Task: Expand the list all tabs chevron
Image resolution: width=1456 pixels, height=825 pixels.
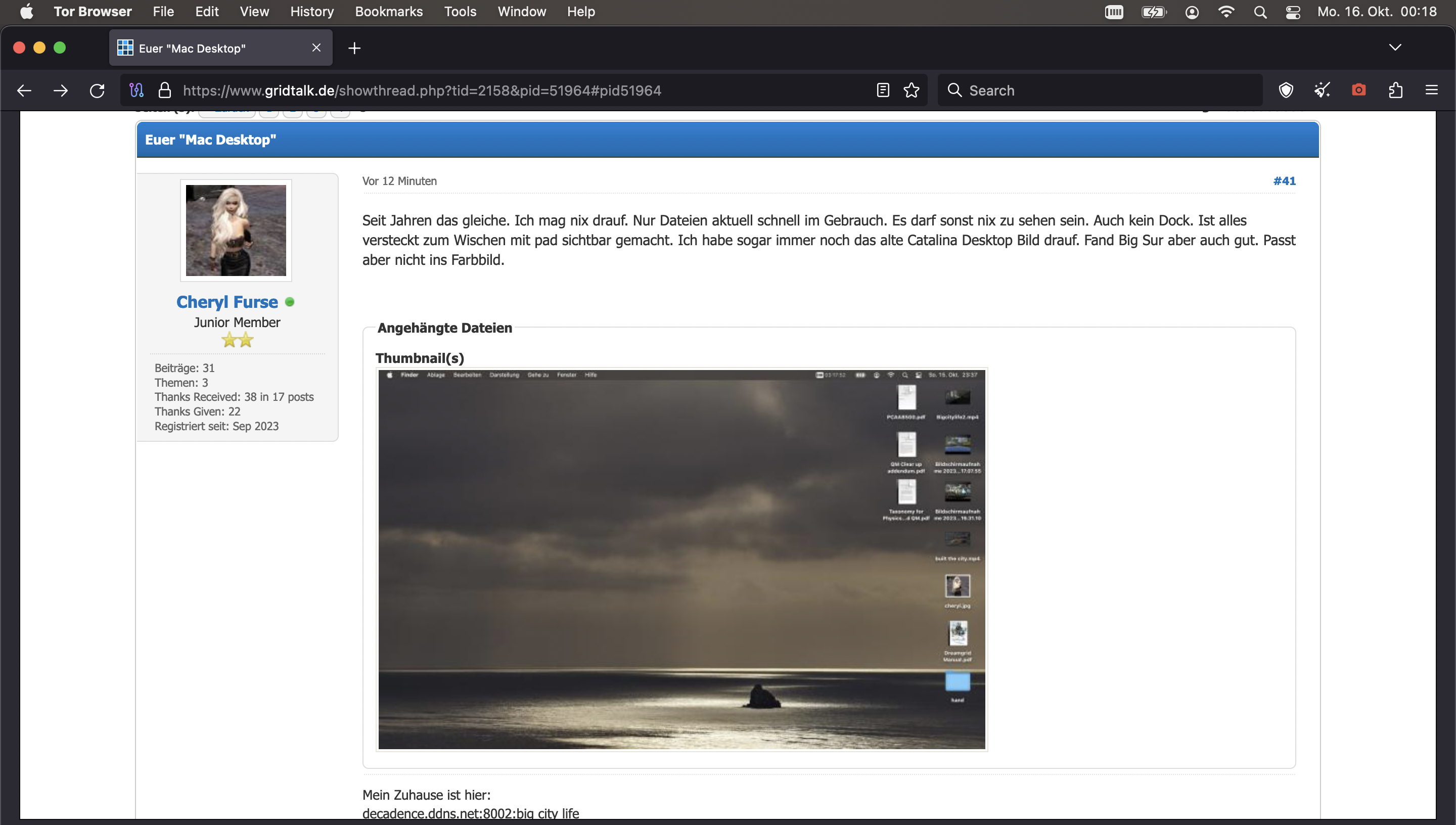Action: [1395, 48]
